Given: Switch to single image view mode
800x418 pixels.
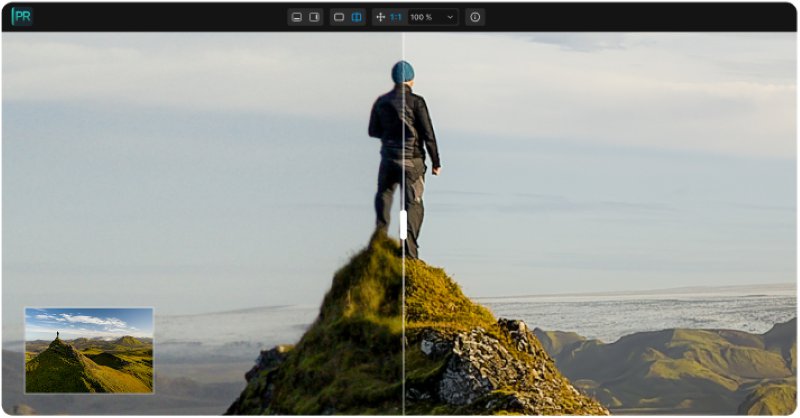Looking at the screenshot, I should tap(339, 17).
